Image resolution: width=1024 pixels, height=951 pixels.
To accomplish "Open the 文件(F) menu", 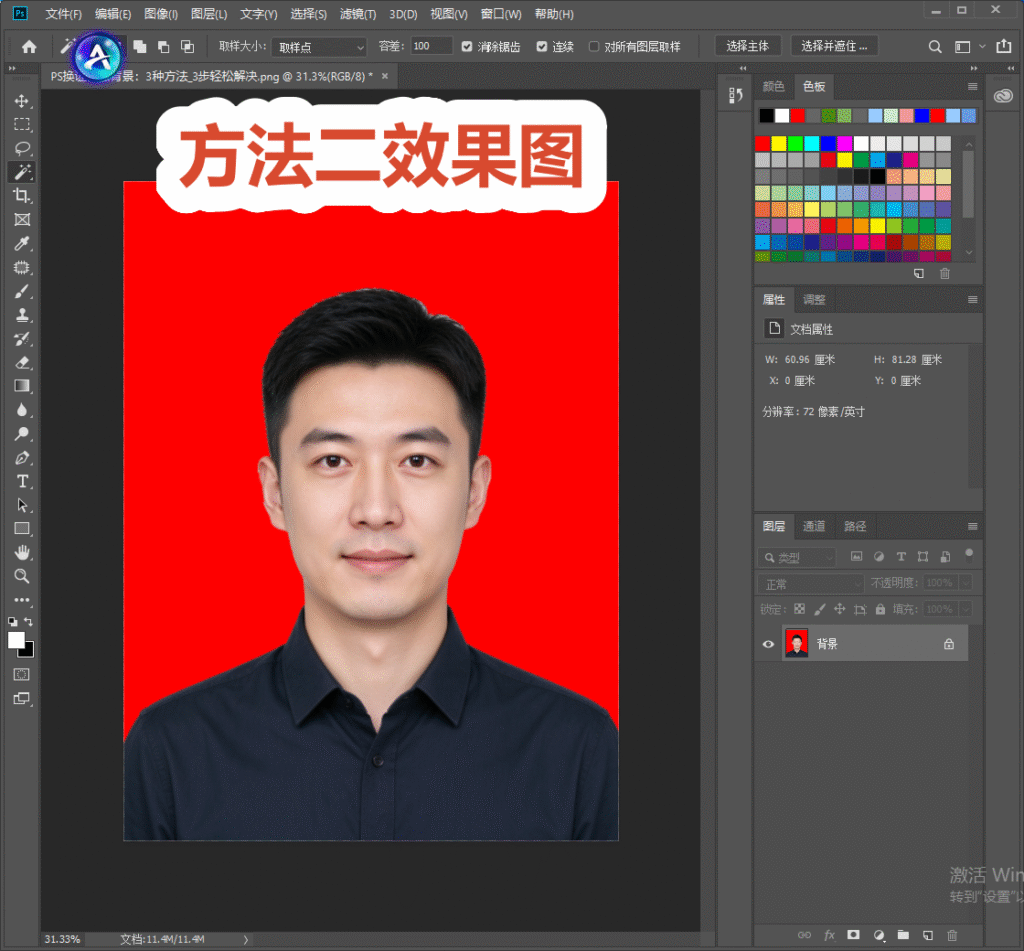I will (x=63, y=14).
